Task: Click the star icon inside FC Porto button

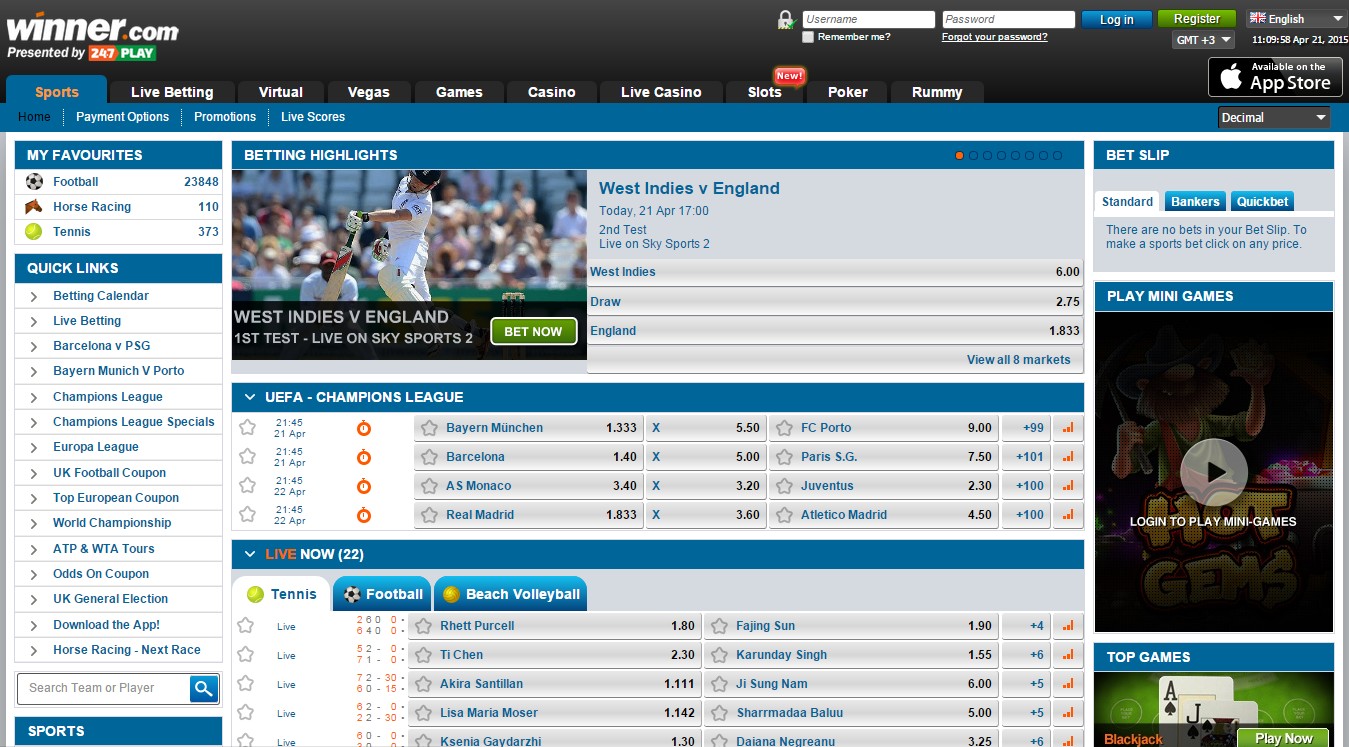Action: pyautogui.click(x=785, y=428)
